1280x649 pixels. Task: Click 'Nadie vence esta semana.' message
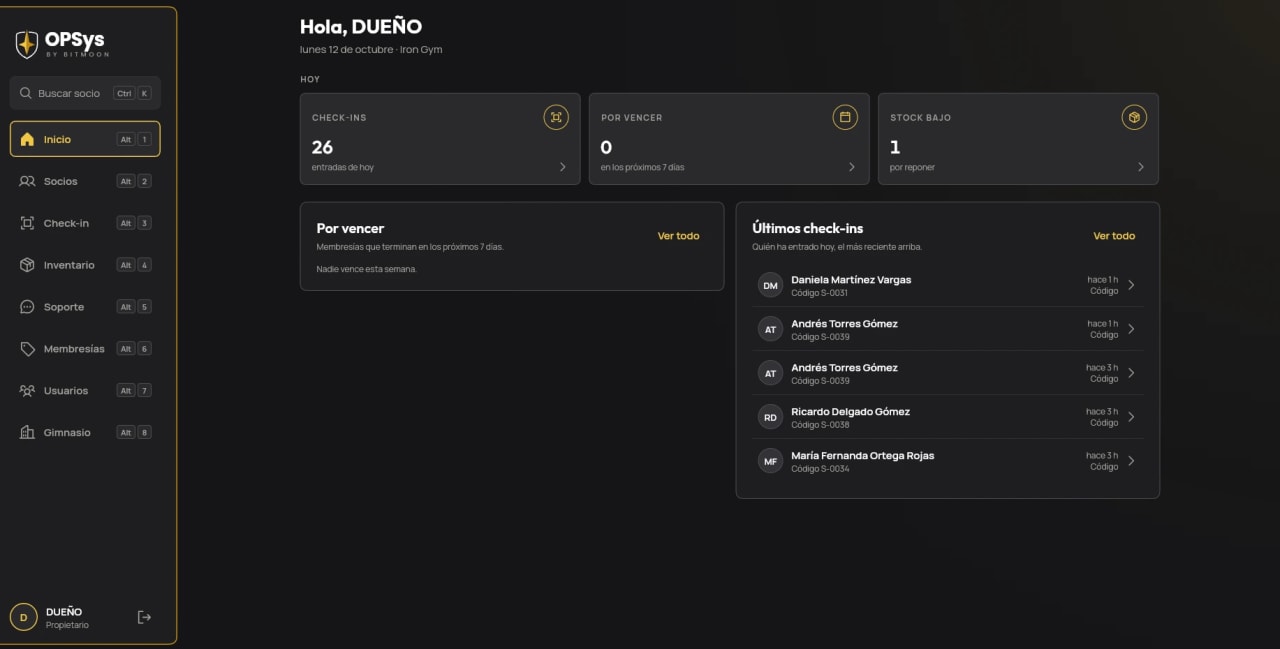(366, 269)
